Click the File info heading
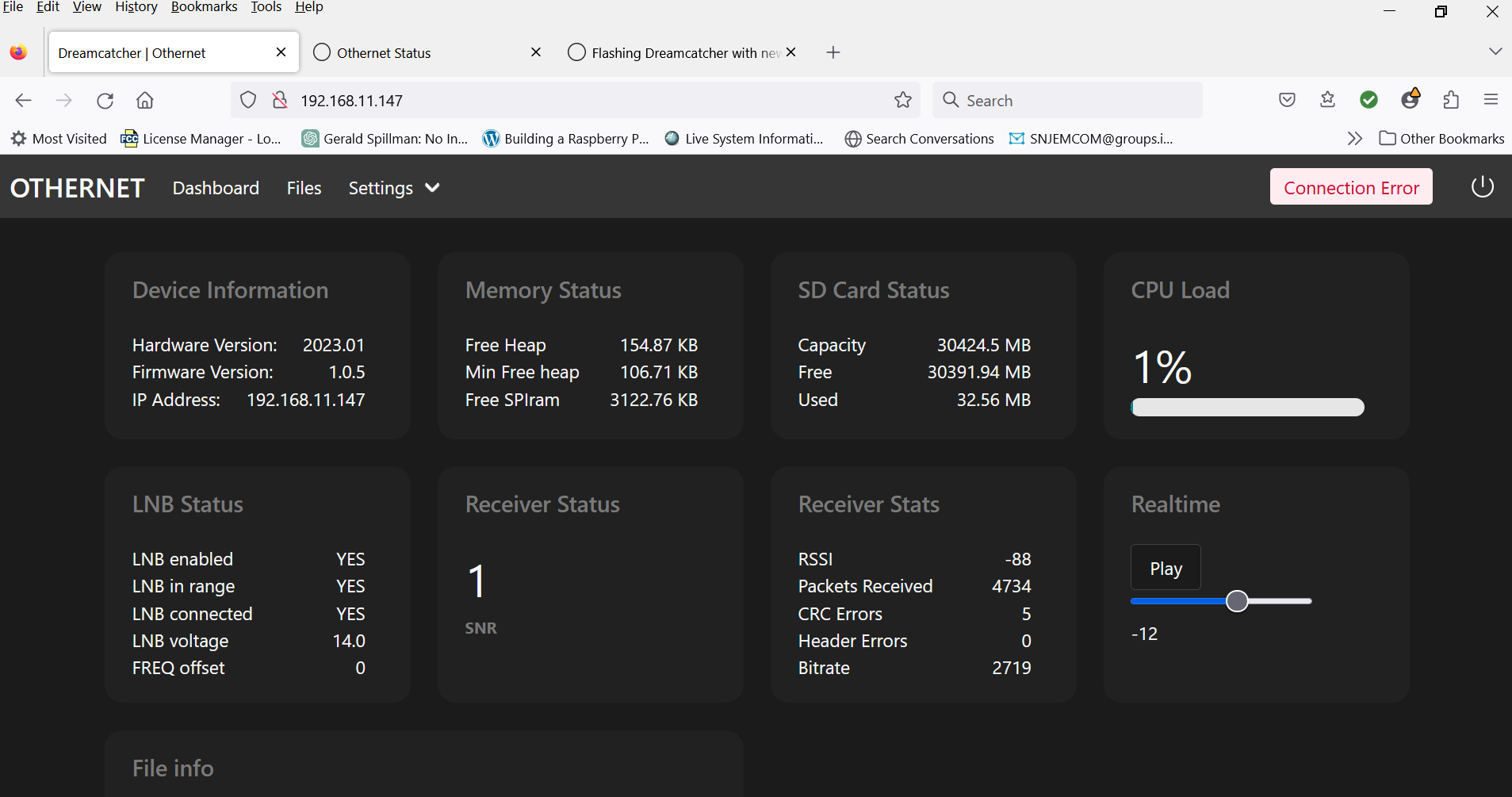 [173, 768]
